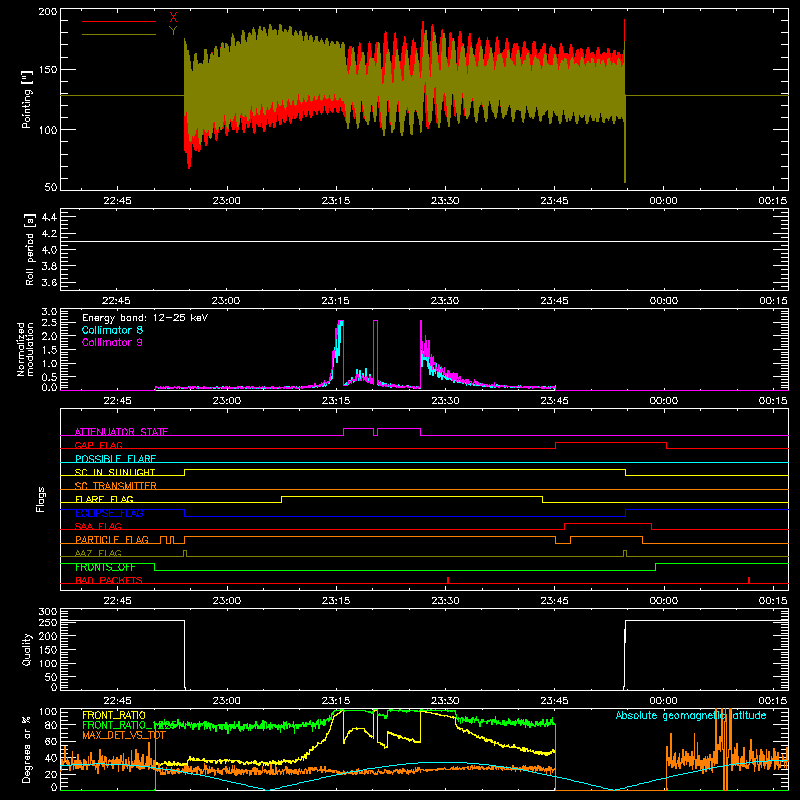This screenshot has height=800, width=800.
Task: Select the SC_IN_SUNLIGHT flag label
Action: 115,472
